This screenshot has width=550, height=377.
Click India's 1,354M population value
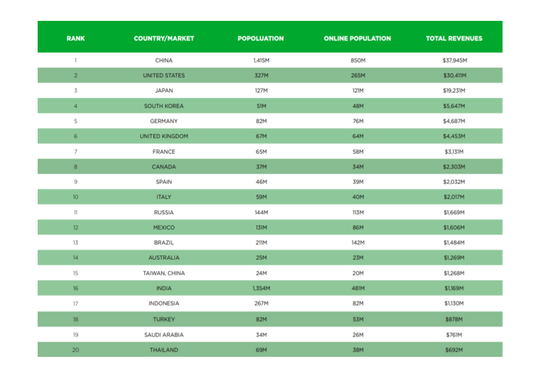(261, 288)
